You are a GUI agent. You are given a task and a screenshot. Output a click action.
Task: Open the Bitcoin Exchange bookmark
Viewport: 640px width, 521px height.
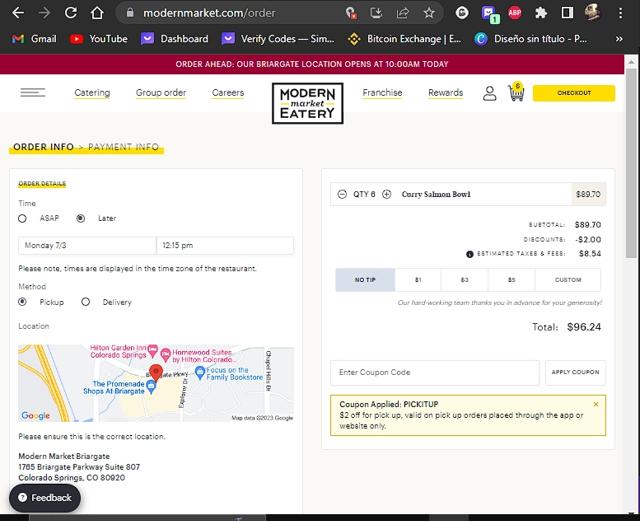pyautogui.click(x=404, y=39)
